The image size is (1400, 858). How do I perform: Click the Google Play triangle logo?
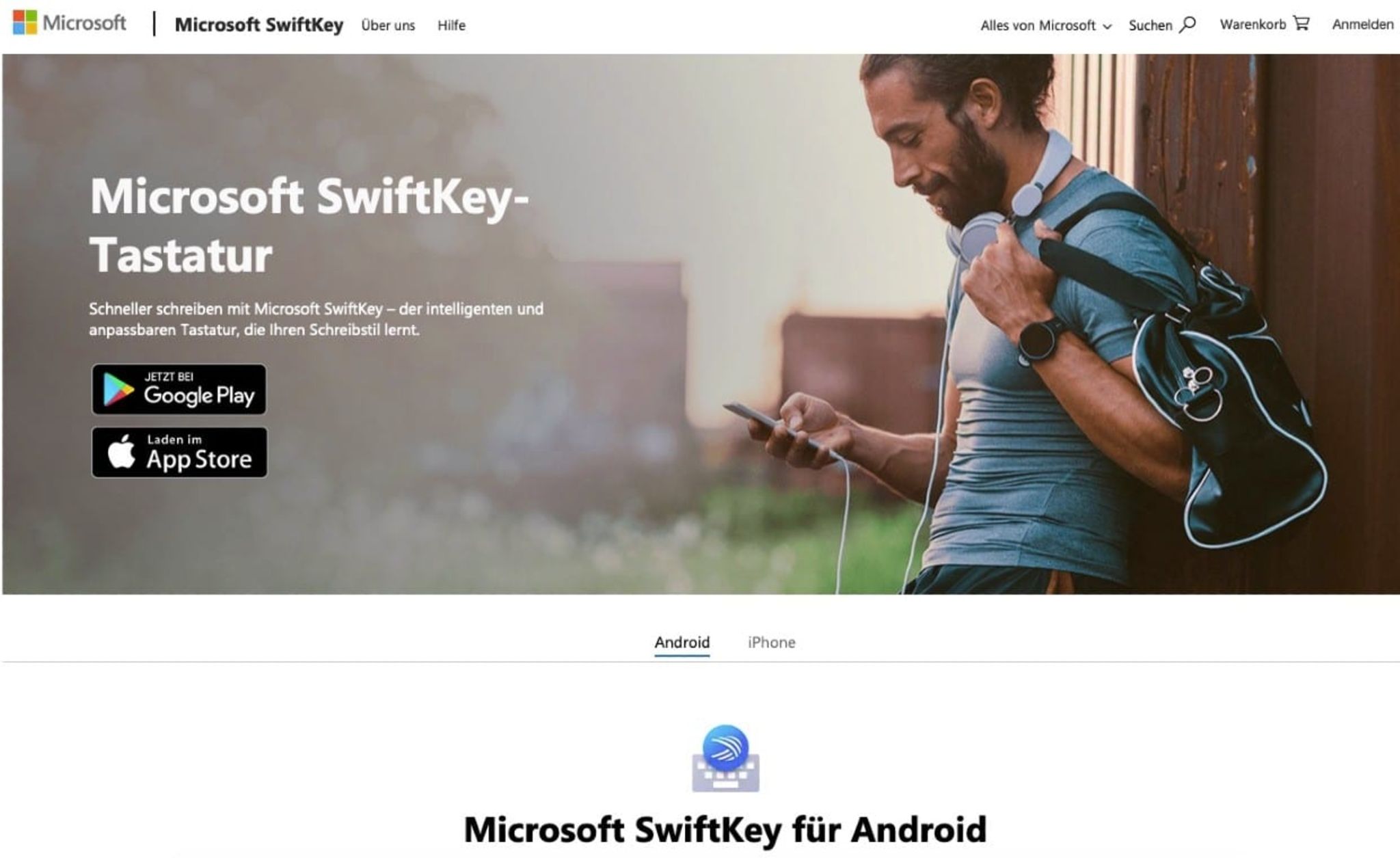pyautogui.click(x=118, y=390)
